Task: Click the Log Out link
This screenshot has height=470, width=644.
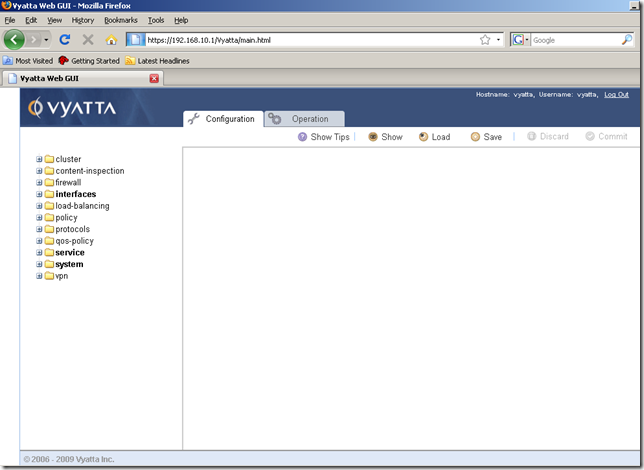Action: point(616,95)
